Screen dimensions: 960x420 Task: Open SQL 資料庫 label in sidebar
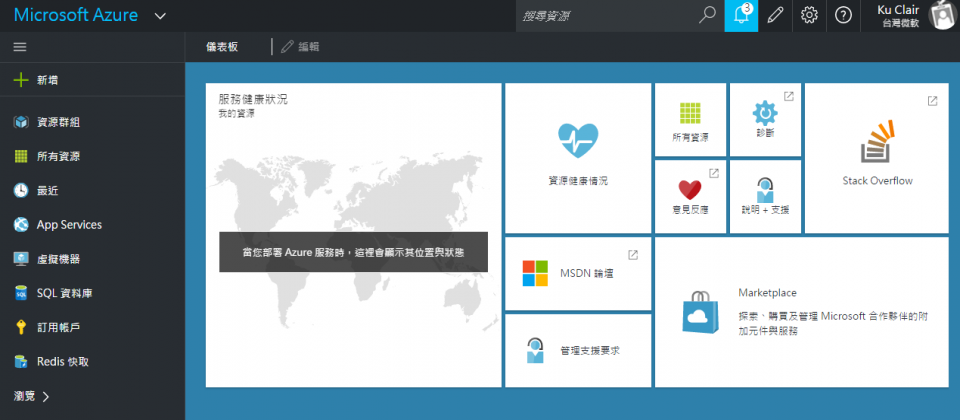64,294
